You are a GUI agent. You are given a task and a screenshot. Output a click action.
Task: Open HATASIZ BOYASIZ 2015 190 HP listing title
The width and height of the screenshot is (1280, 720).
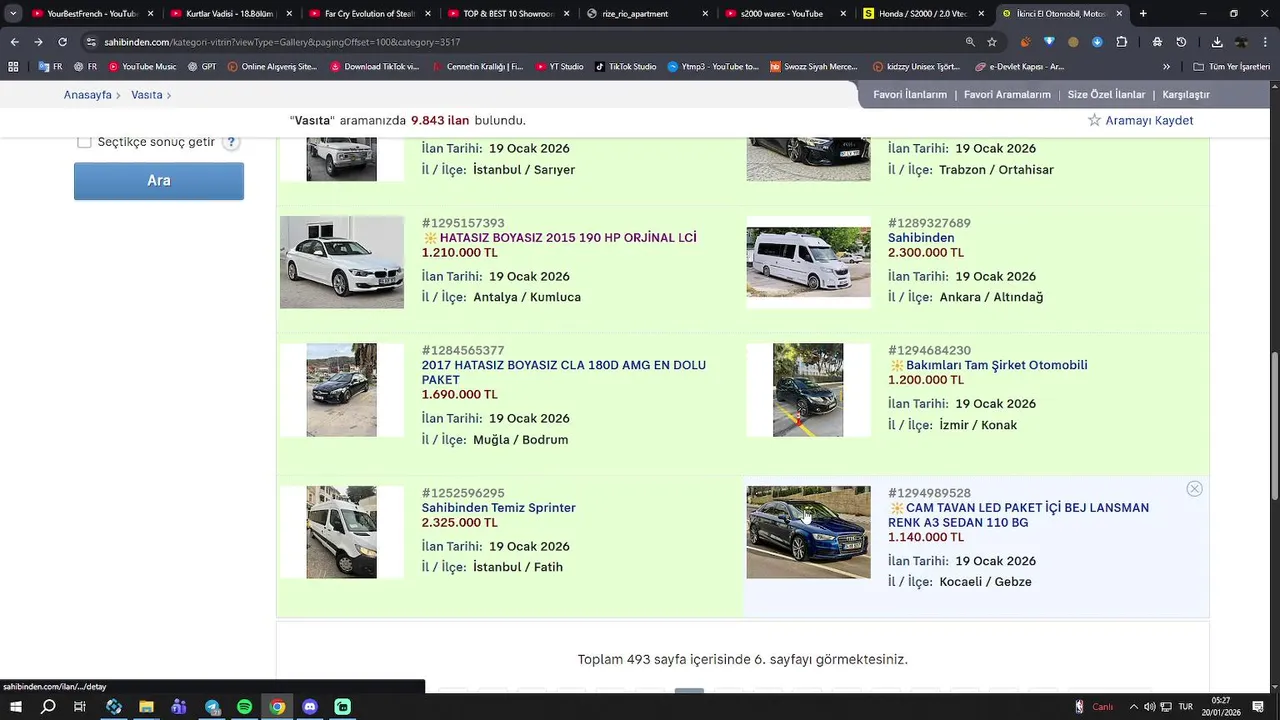(x=568, y=238)
